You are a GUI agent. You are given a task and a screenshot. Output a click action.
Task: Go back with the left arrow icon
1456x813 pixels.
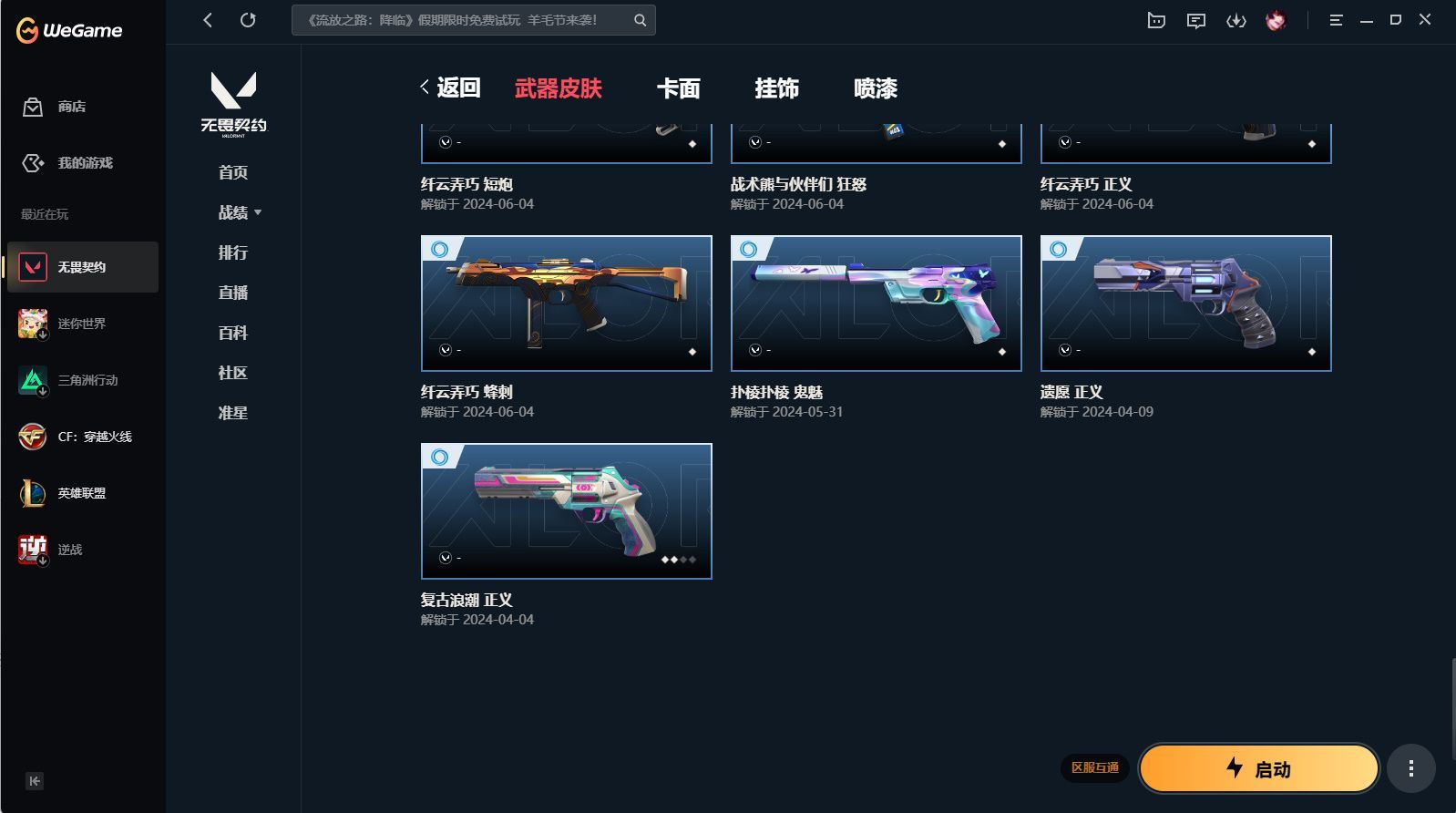(208, 20)
